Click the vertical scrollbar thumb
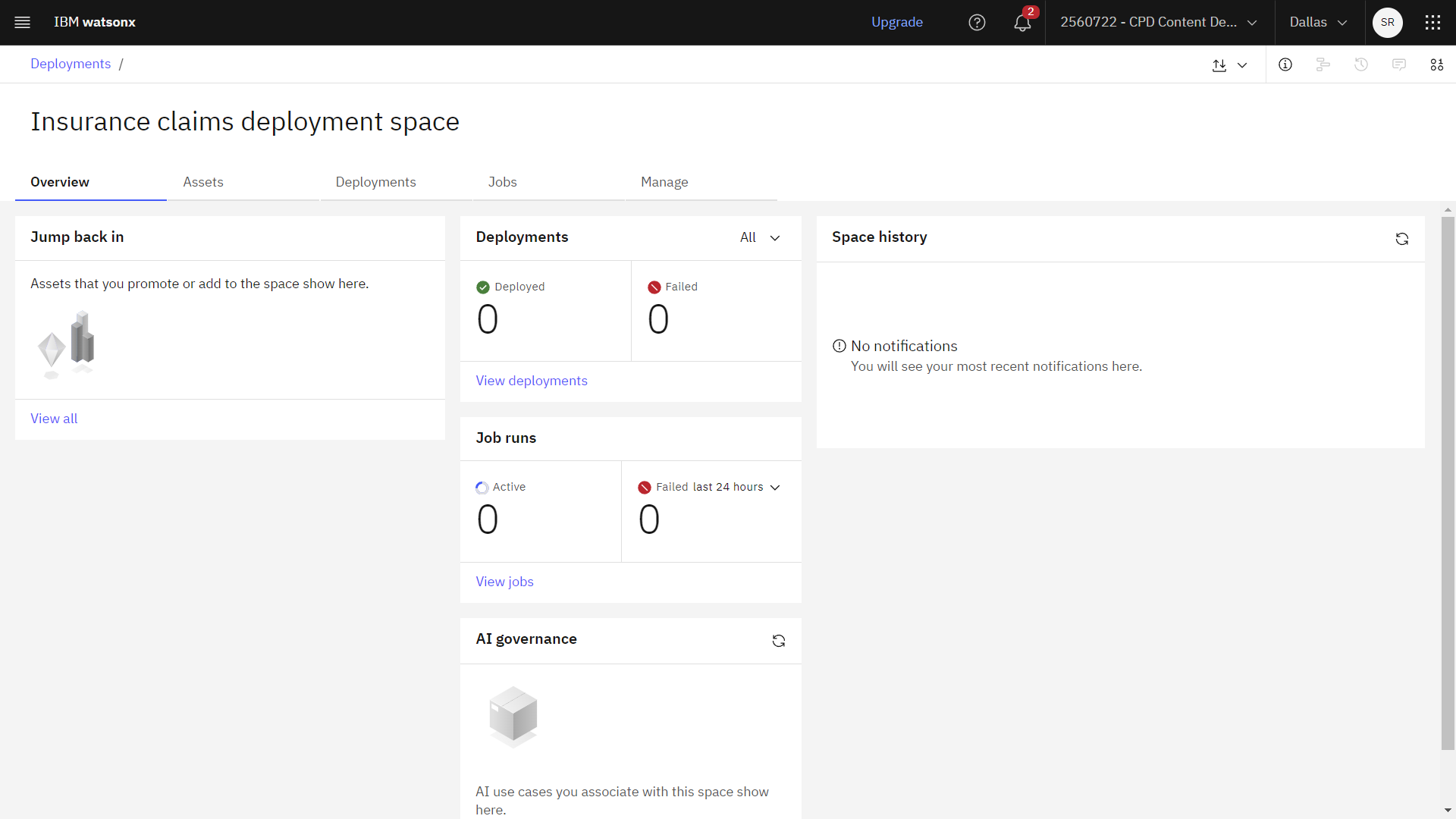Screen dimensions: 1456x819 pyautogui.click(x=1448, y=482)
